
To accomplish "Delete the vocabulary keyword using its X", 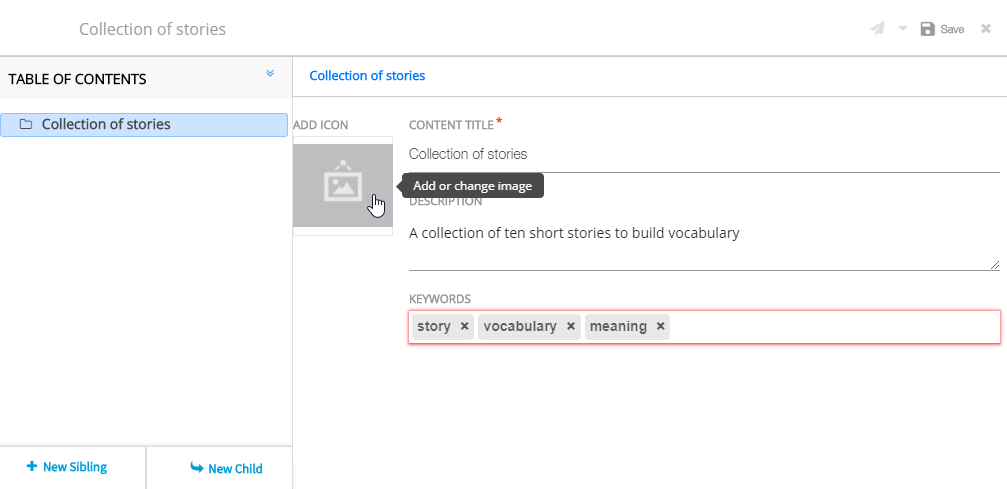I will coord(571,327).
